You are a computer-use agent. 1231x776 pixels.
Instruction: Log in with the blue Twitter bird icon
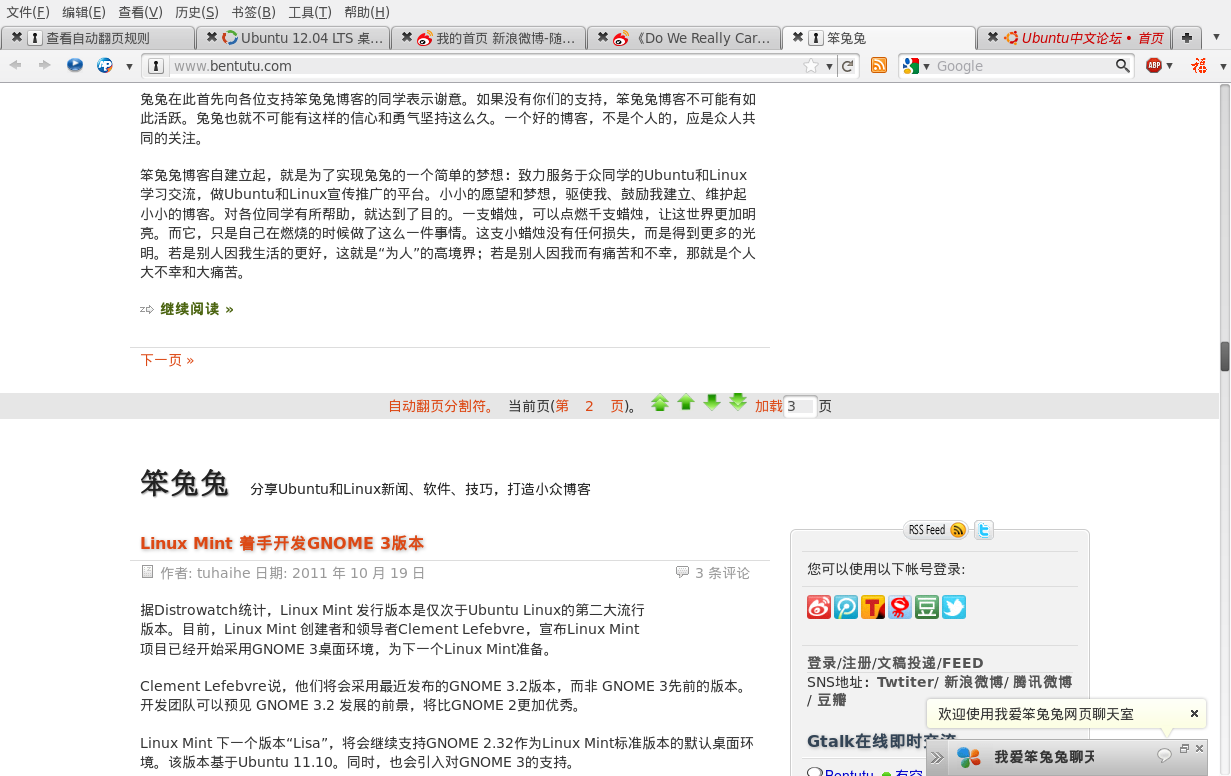pyautogui.click(x=954, y=607)
